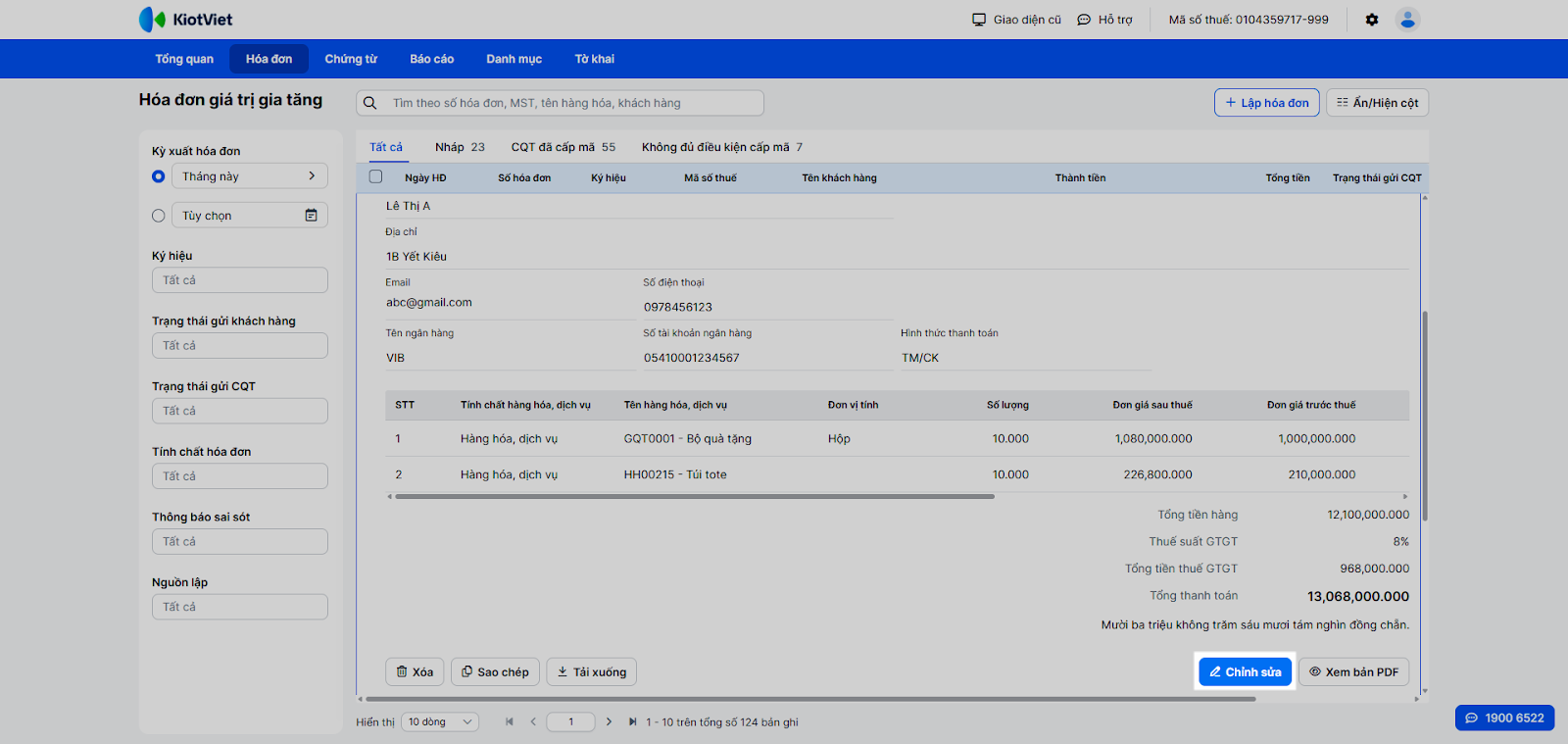This screenshot has height=744, width=1568.
Task: Switch to Nháp tab
Action: coord(460,147)
